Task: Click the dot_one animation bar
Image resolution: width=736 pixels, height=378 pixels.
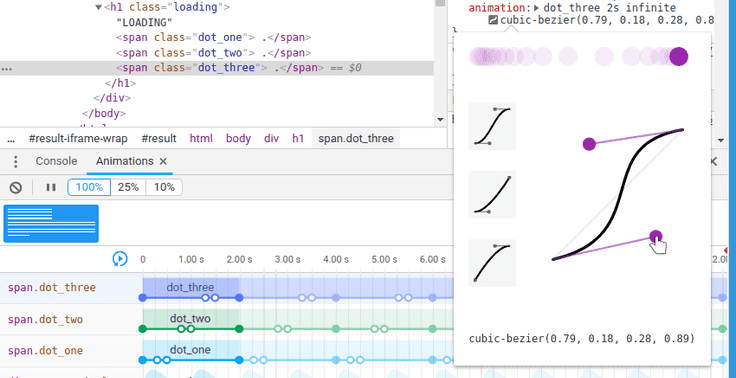Action: 191,349
